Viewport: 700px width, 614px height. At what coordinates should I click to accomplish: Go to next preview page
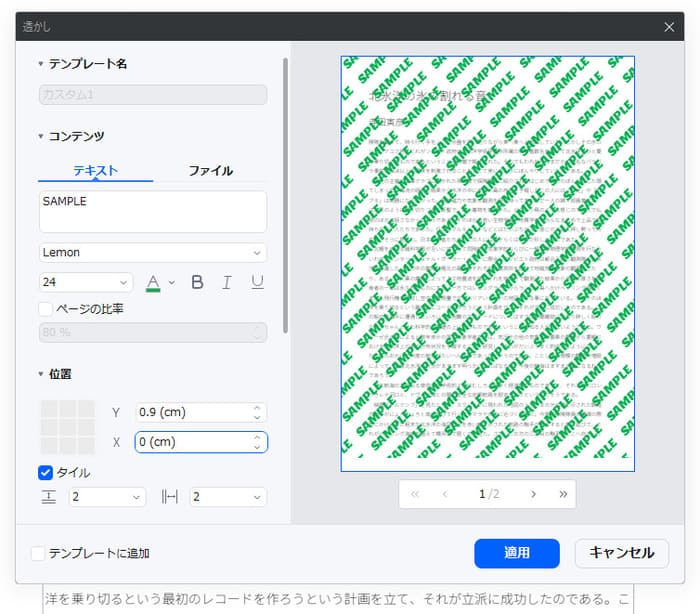point(533,494)
